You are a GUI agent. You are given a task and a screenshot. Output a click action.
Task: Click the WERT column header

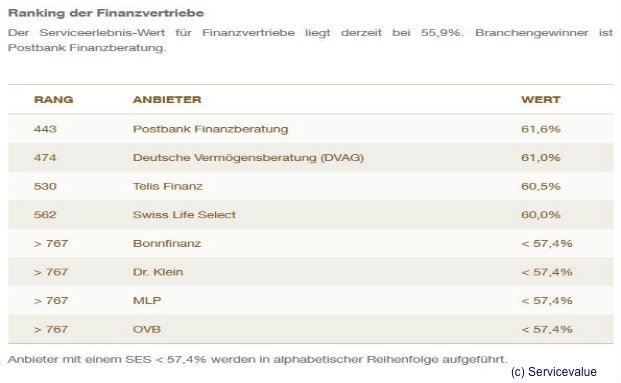pyautogui.click(x=541, y=99)
